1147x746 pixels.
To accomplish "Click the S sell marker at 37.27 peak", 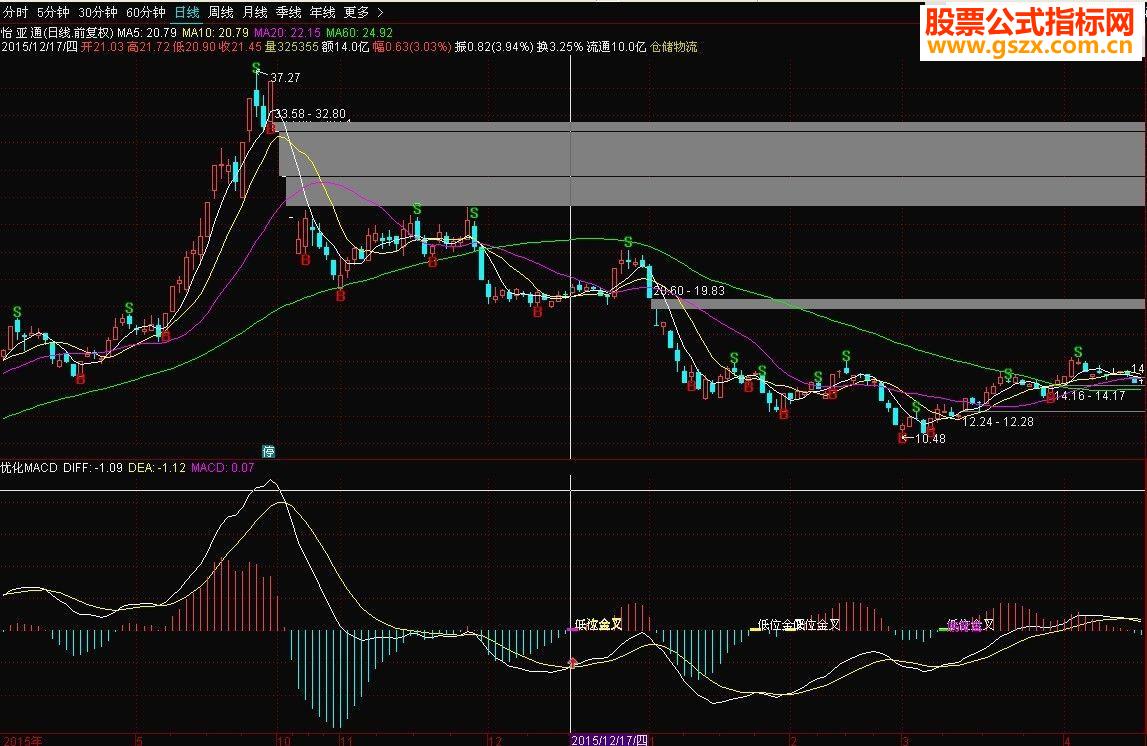I will click(x=256, y=68).
